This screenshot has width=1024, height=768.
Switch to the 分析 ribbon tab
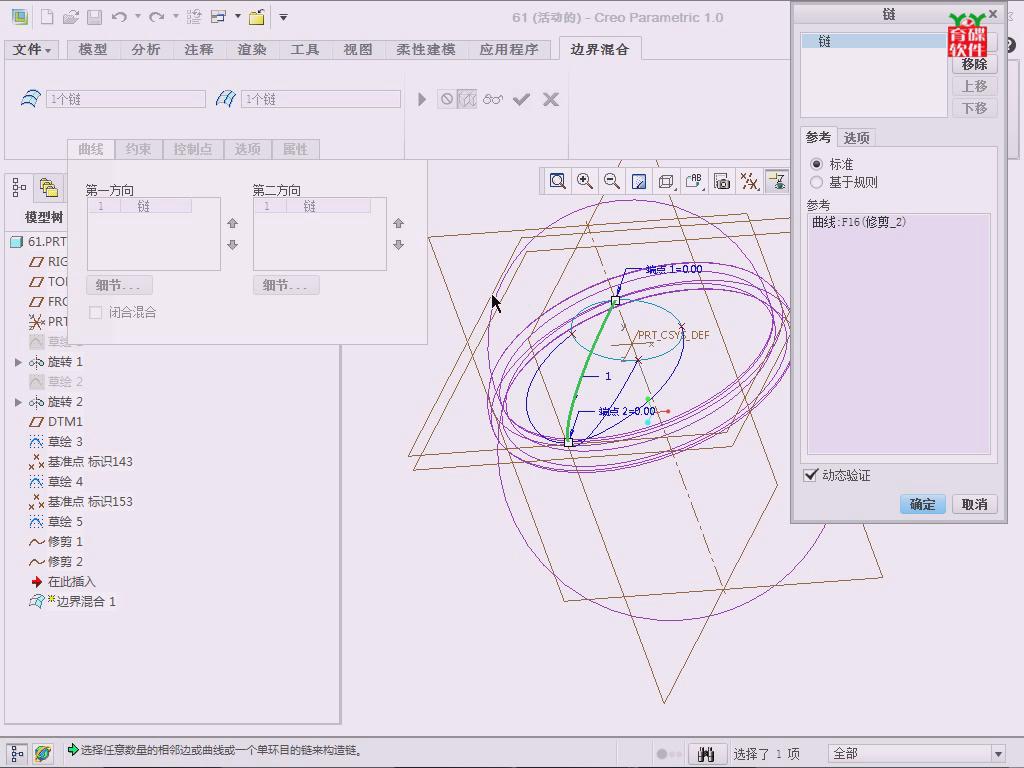point(146,49)
